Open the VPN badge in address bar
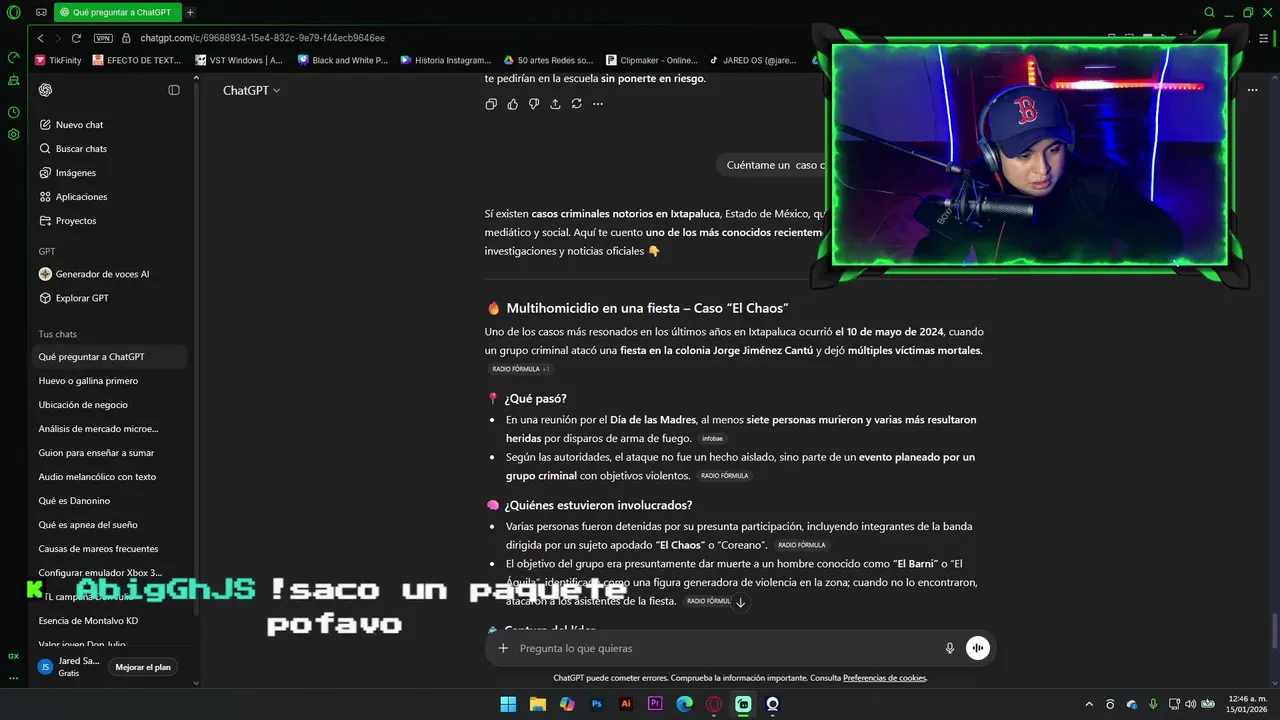The image size is (1280, 720). [103, 38]
